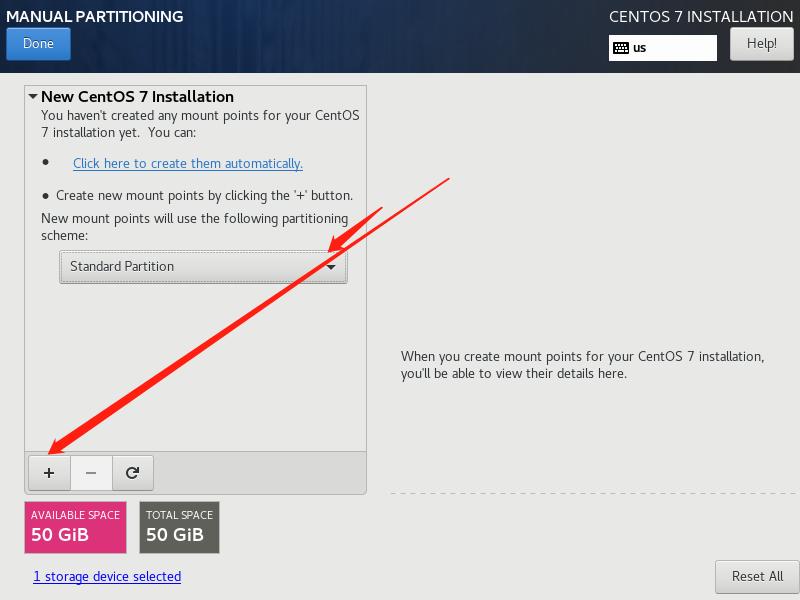Open the Help! panel
The image size is (800, 600).
tap(761, 43)
